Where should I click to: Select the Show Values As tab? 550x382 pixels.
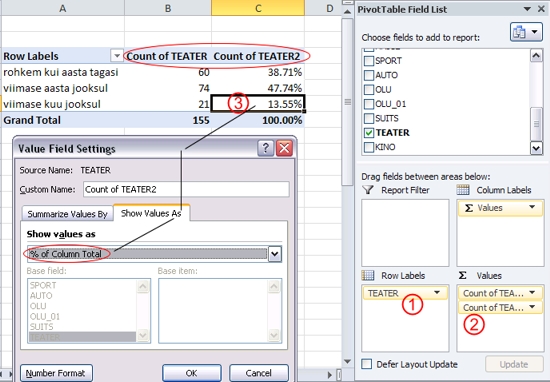coord(151,213)
